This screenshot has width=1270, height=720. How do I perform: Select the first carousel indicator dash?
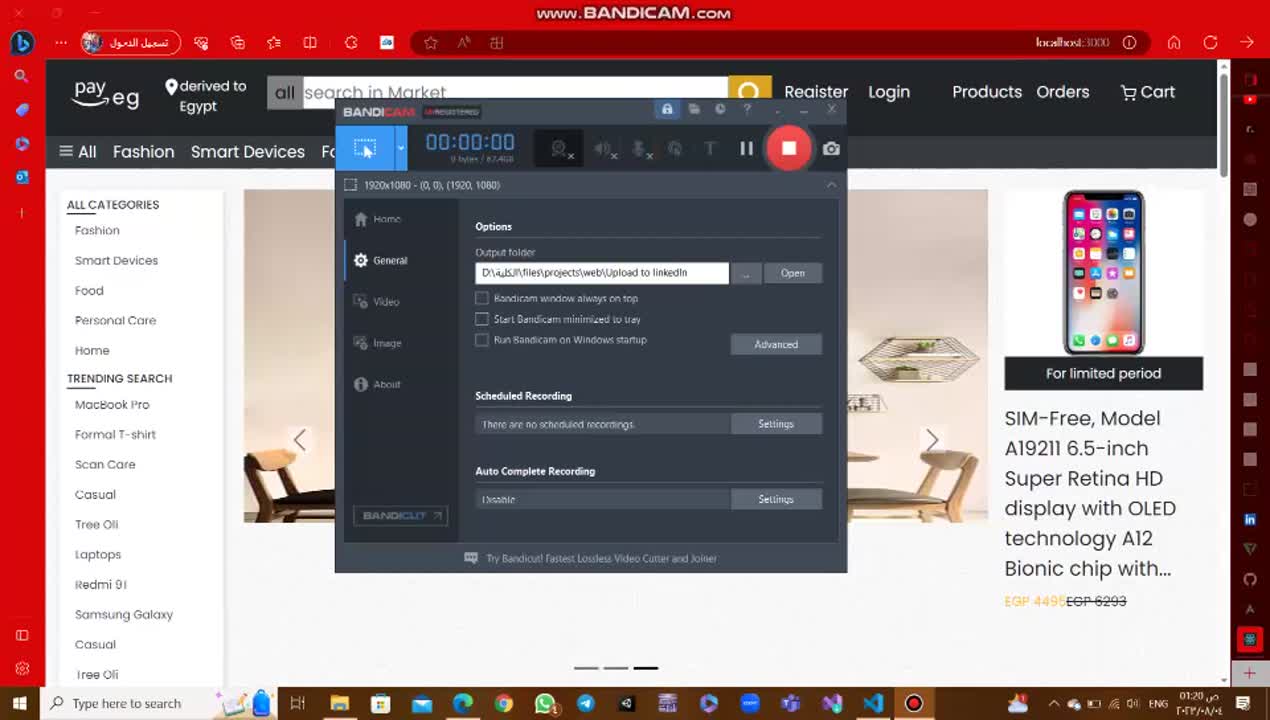pos(586,667)
